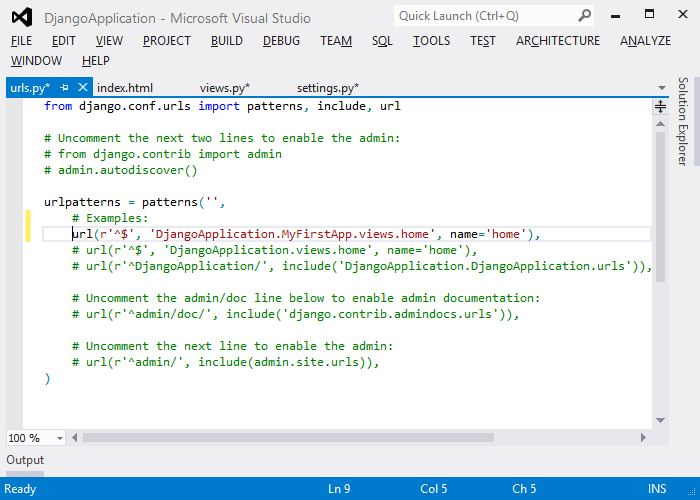
Task: Click the '# Uncomment the next line to enable' comment
Action: click(x=233, y=346)
